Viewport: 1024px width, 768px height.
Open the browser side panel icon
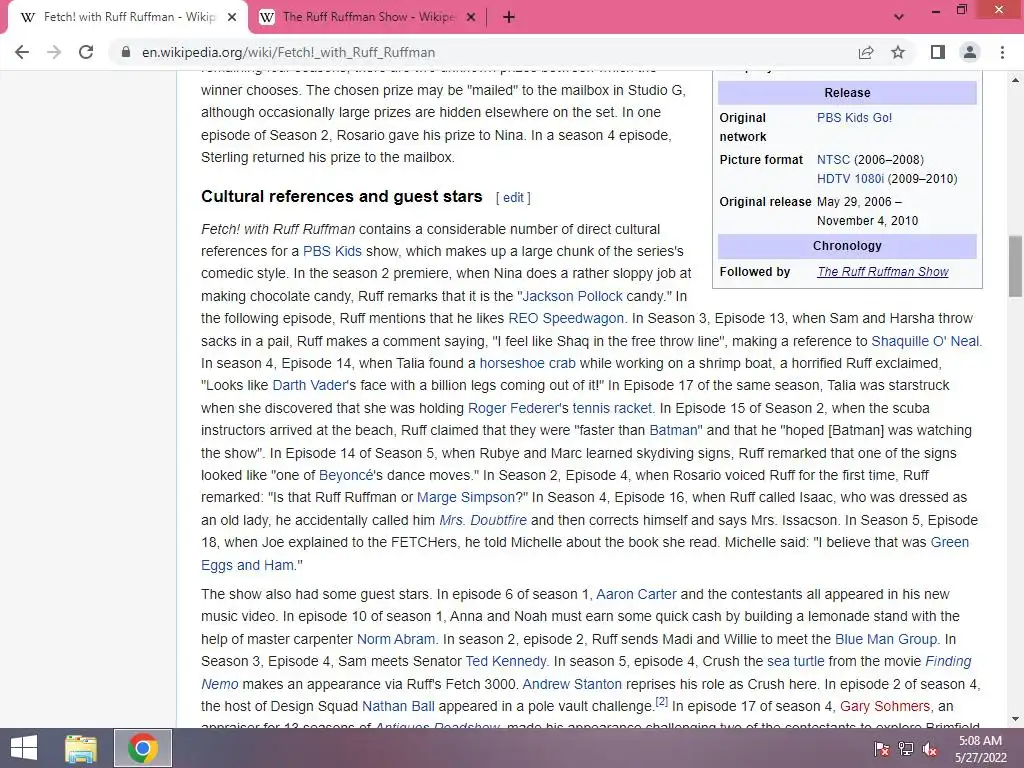[938, 52]
